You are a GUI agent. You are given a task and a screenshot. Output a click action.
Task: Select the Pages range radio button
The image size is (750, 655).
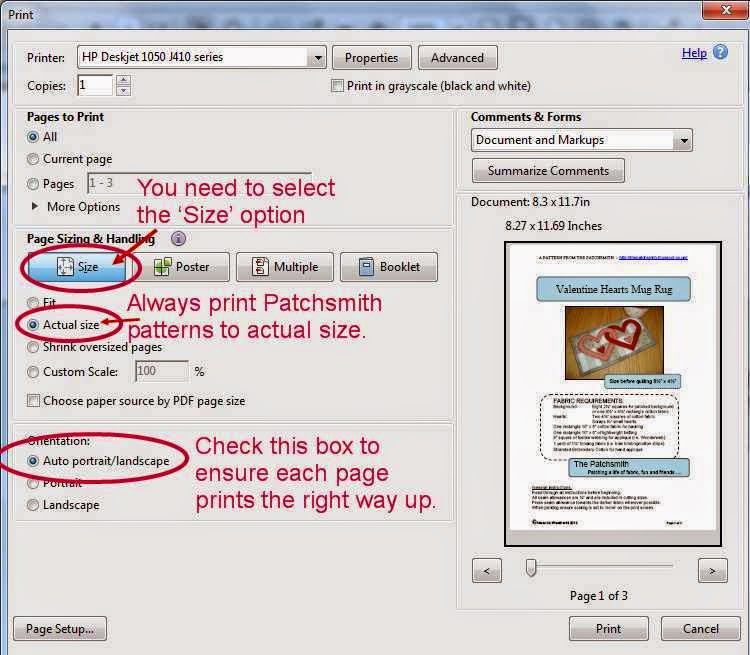pos(33,184)
